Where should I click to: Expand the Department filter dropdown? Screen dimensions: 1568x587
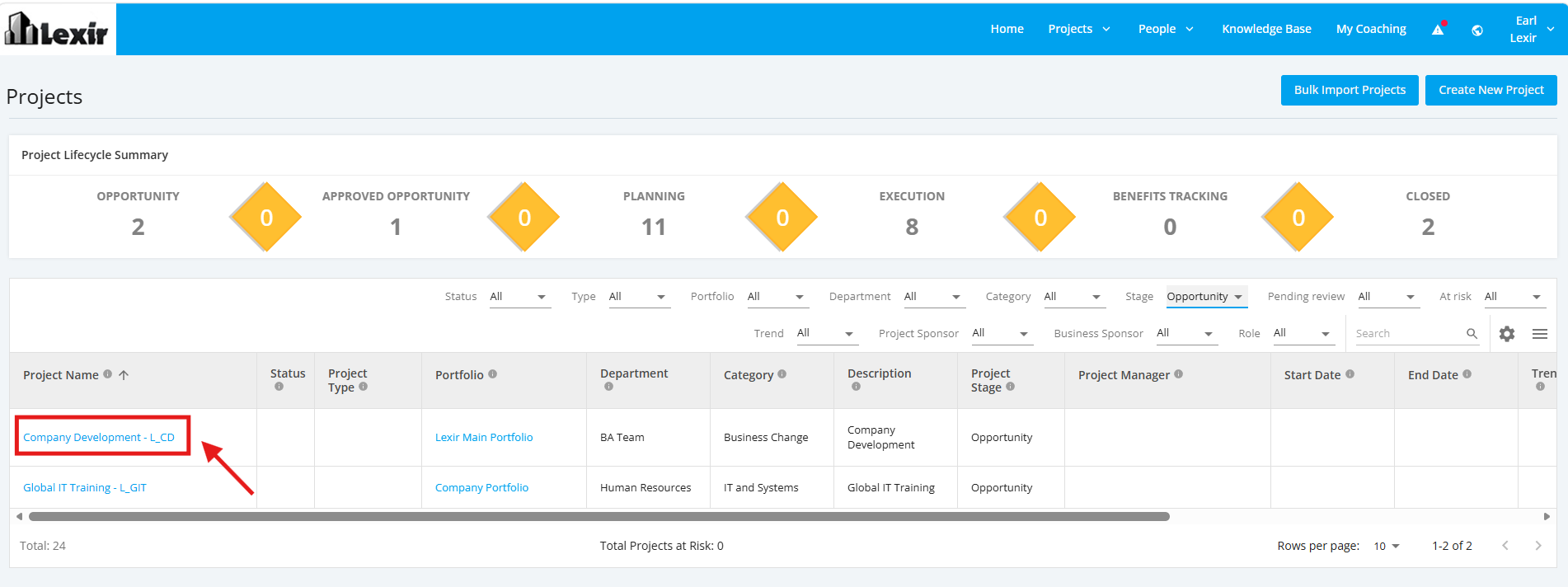(x=934, y=297)
